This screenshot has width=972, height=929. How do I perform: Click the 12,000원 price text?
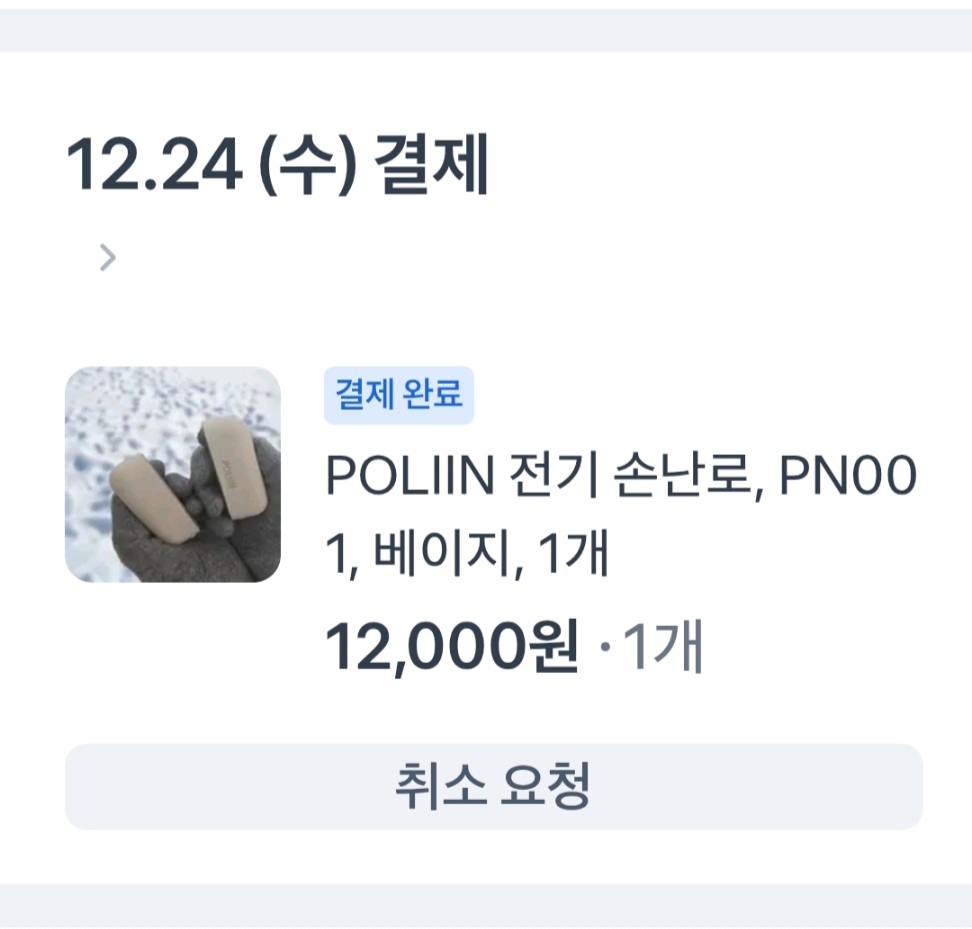[452, 648]
